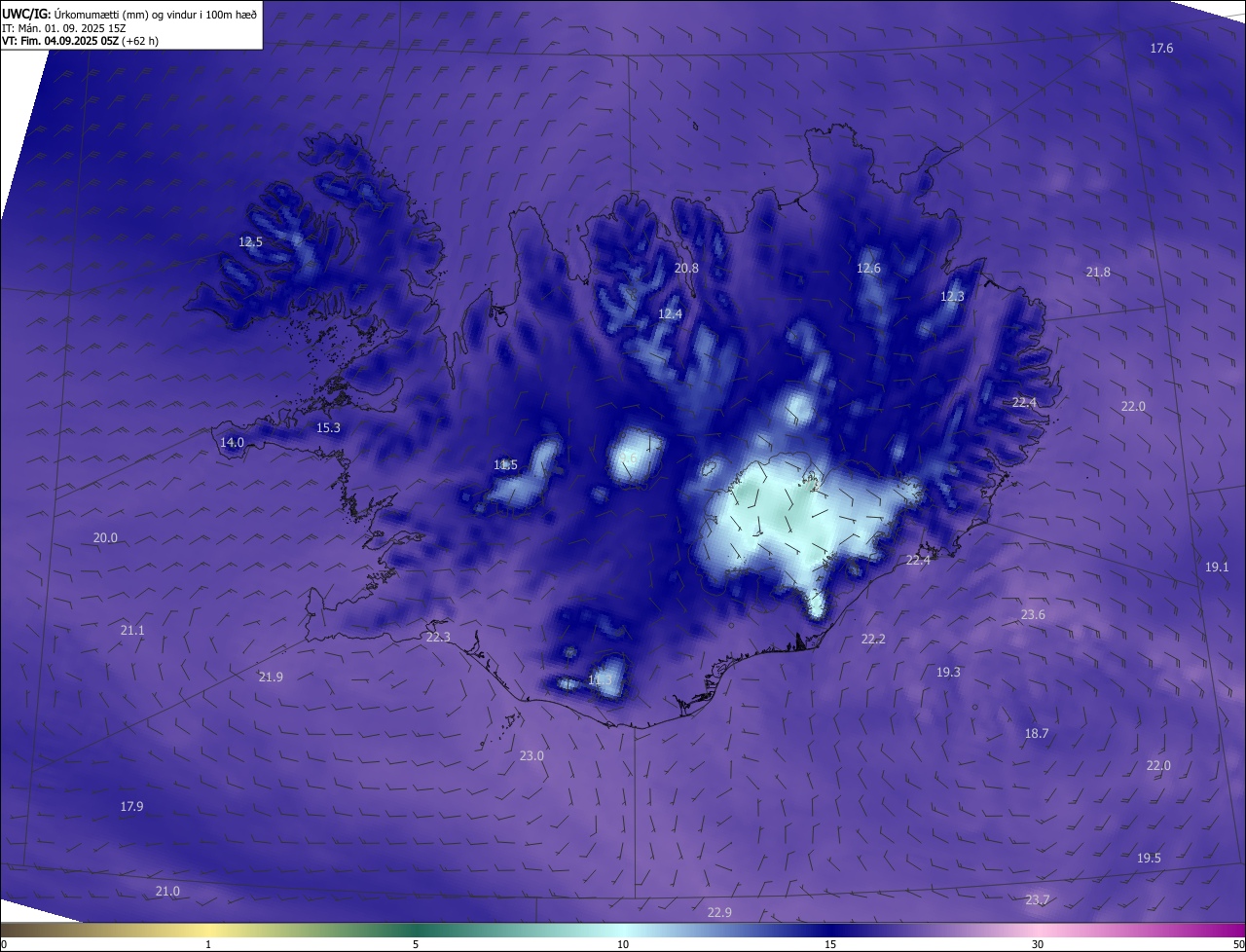Image resolution: width=1246 pixels, height=952 pixels.
Task: Click the 19.5 value label
Action: pos(1149,859)
